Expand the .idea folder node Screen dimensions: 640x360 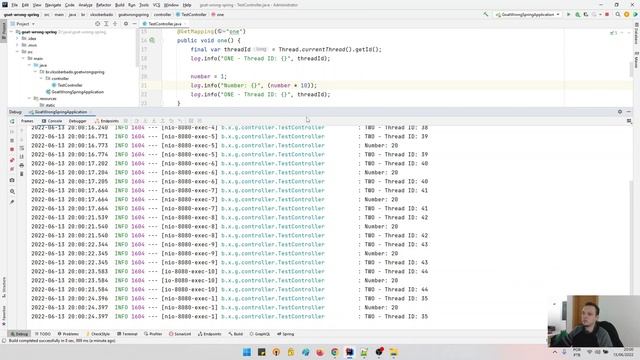18,38
